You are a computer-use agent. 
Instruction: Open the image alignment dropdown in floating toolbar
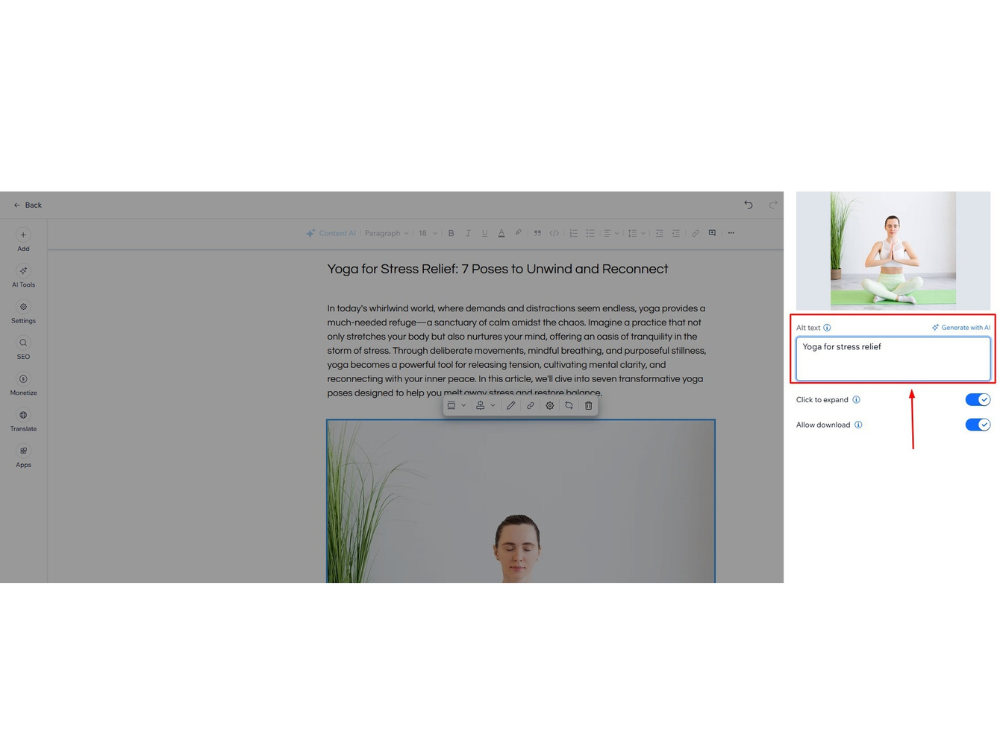[485, 406]
